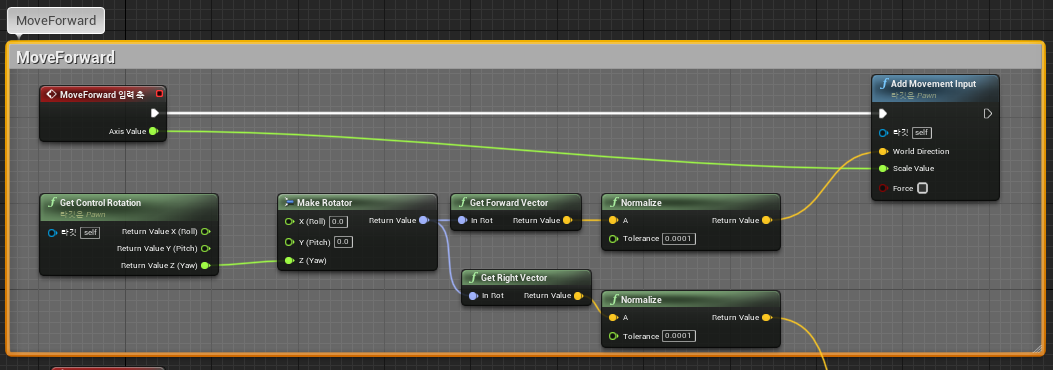The image size is (1053, 370).
Task: Click the target self pin on Add Movement Input
Action: coord(883,133)
